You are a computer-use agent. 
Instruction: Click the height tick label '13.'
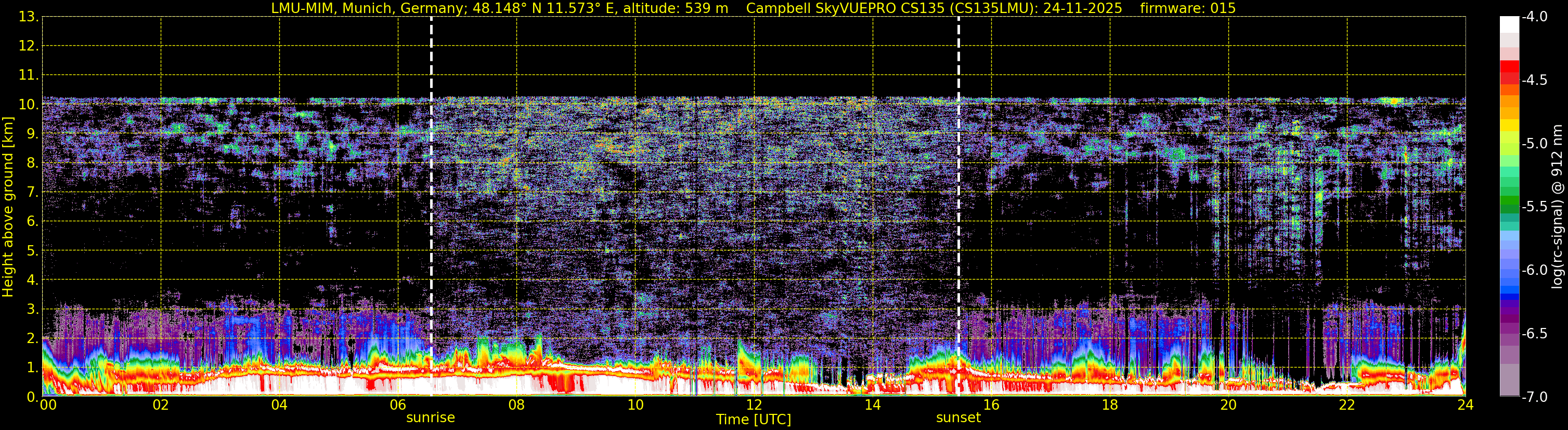[x=29, y=17]
